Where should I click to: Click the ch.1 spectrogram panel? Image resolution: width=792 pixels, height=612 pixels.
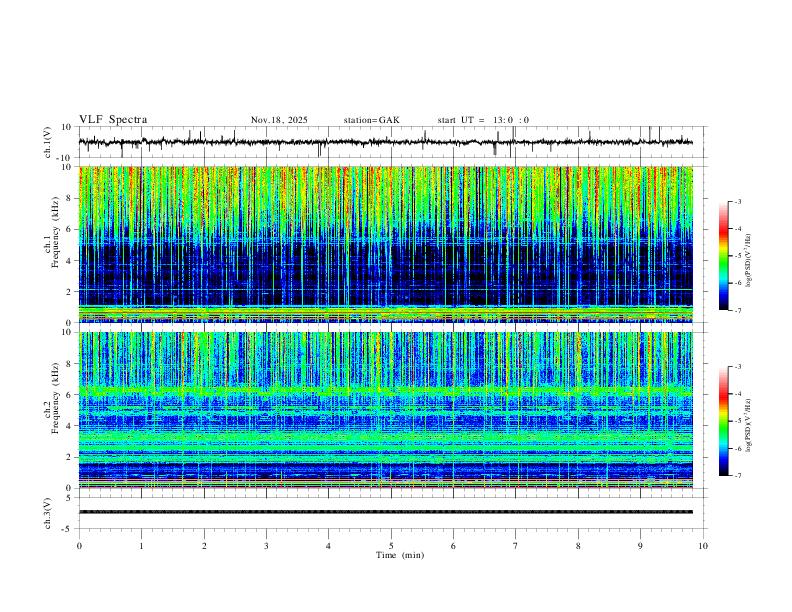click(x=386, y=244)
